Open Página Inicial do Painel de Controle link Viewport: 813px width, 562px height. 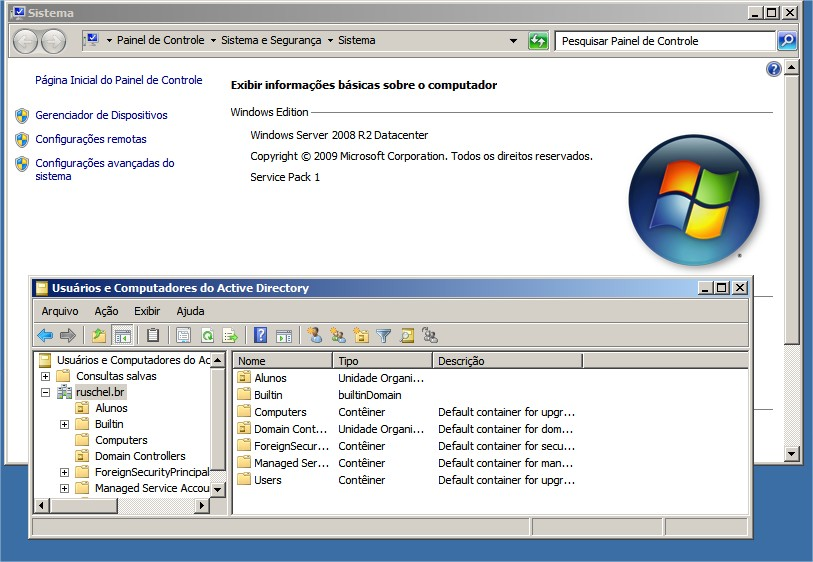pyautogui.click(x=119, y=80)
